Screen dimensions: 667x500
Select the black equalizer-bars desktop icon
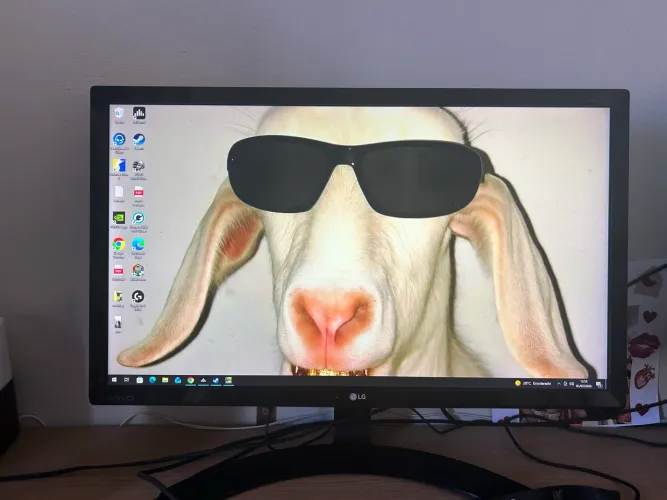point(139,115)
